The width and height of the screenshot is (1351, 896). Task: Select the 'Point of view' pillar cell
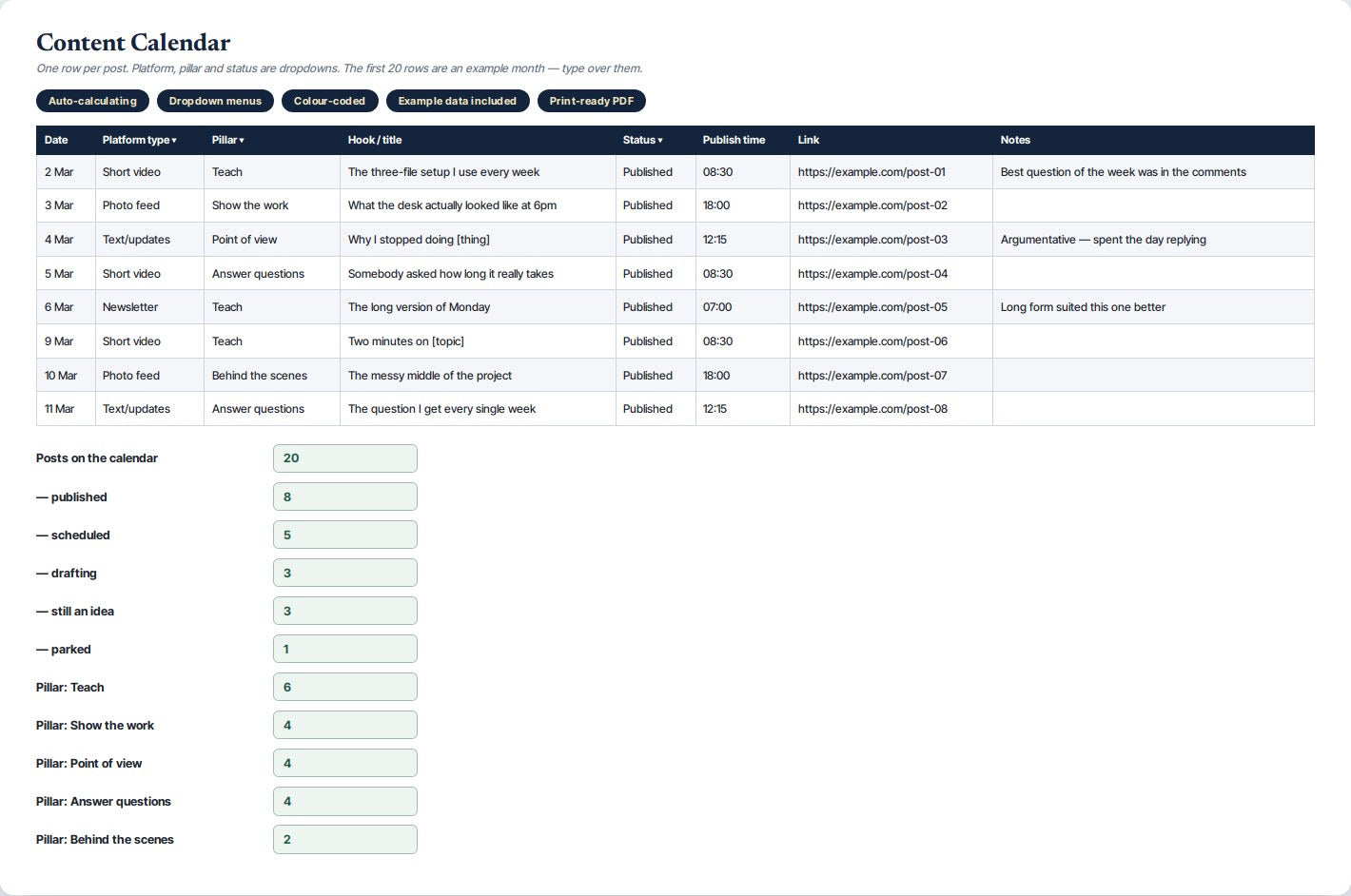pyautogui.click(x=272, y=240)
